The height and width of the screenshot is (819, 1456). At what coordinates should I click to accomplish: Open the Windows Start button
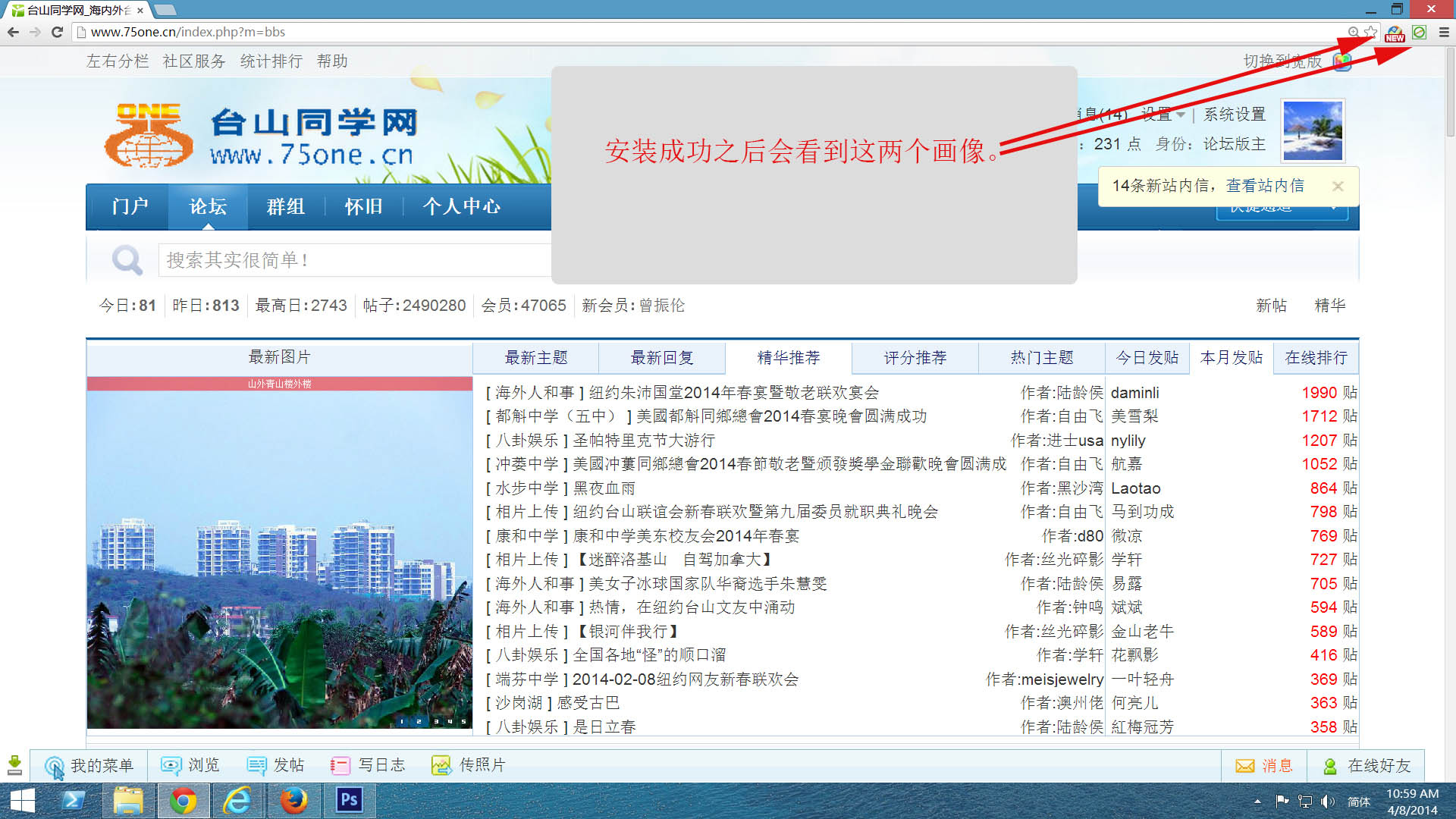point(22,801)
